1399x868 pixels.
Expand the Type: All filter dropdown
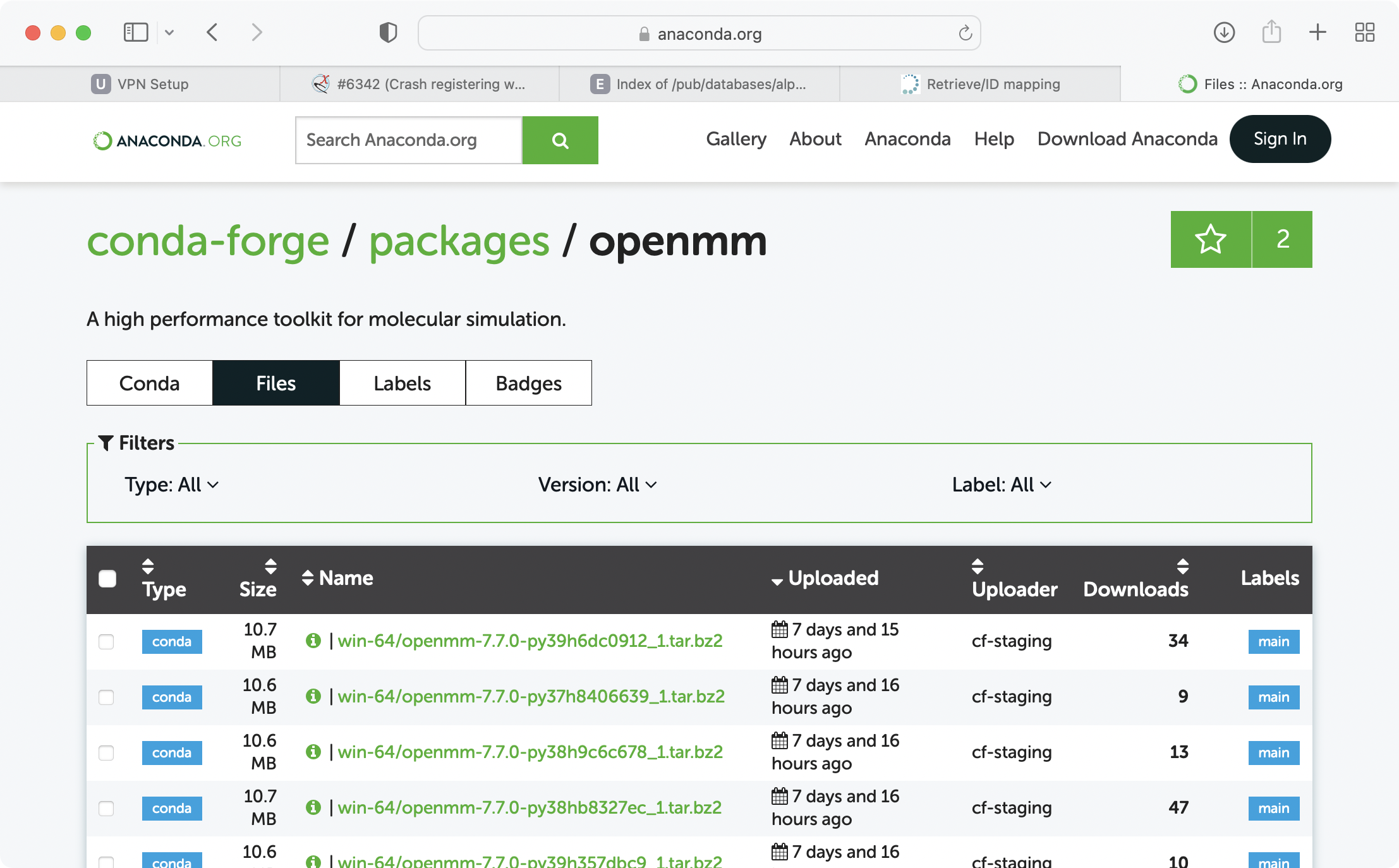[171, 485]
